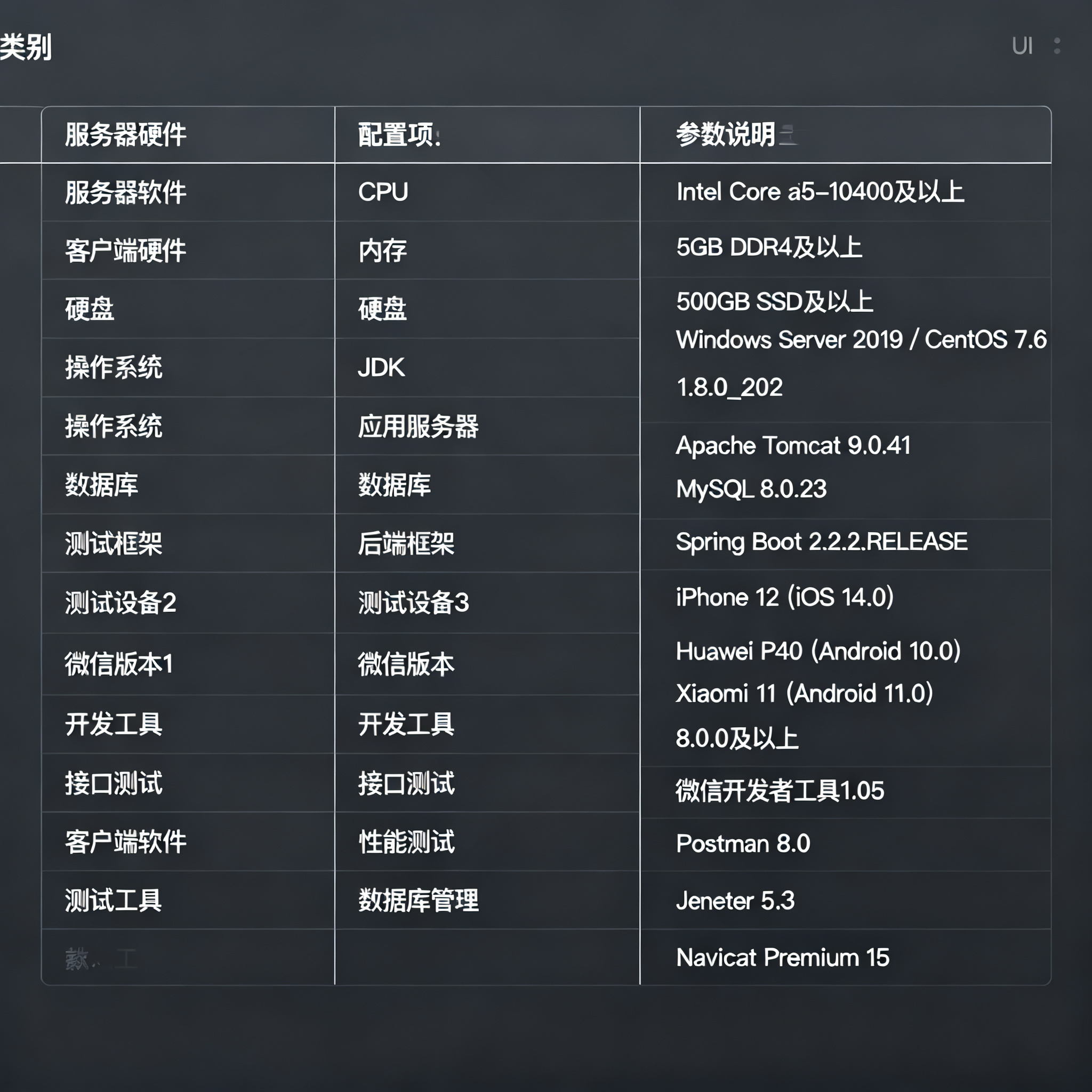This screenshot has width=1092, height=1092.
Task: Click the 500GB SSD及以上 entry
Action: tap(774, 301)
